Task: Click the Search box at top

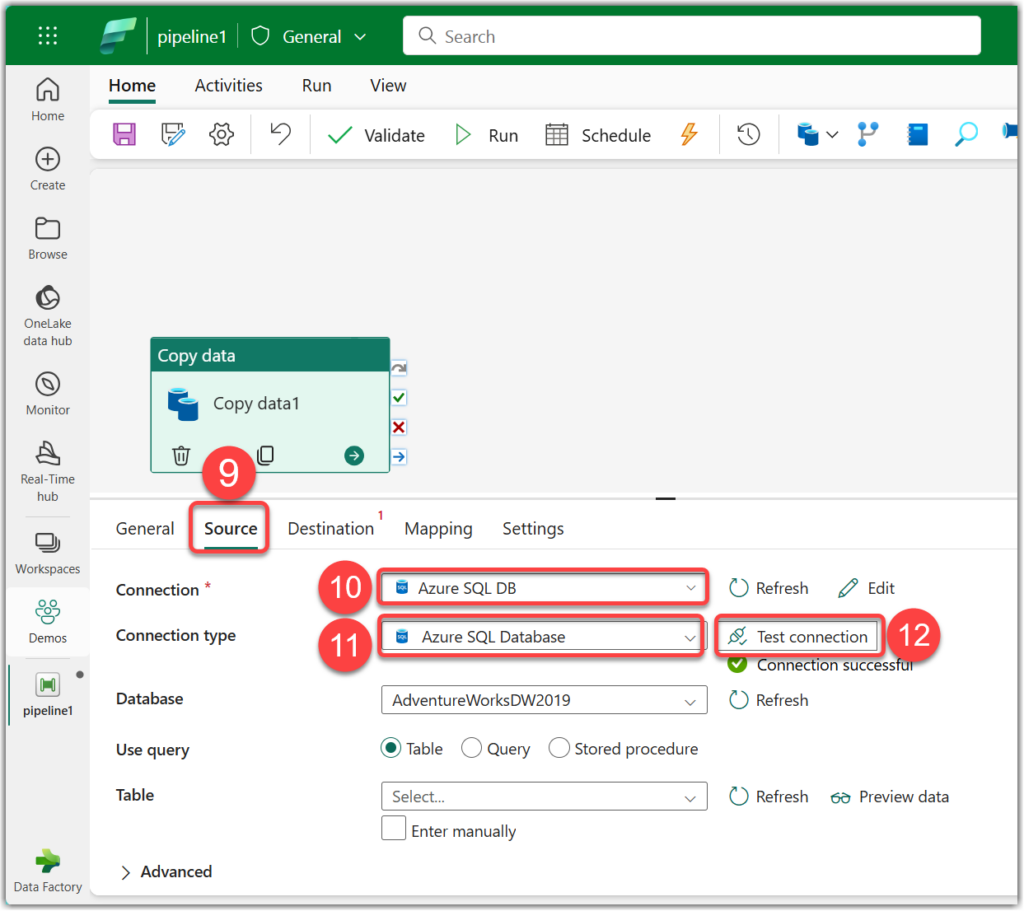Action: pyautogui.click(x=692, y=36)
